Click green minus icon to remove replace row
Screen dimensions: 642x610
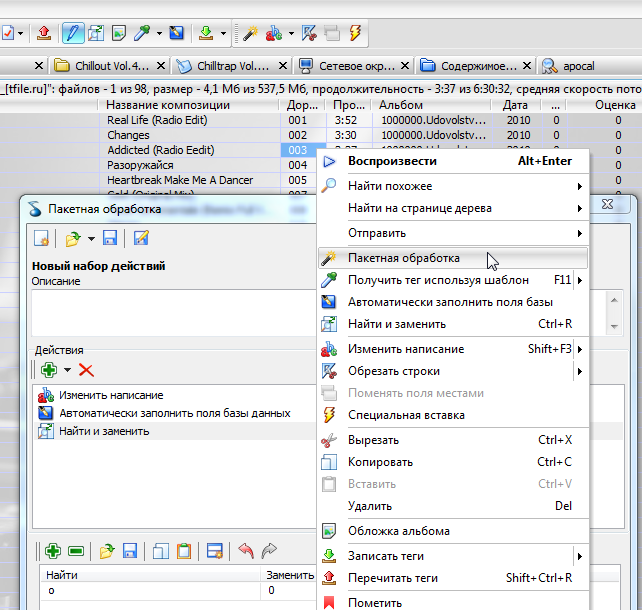click(x=76, y=551)
